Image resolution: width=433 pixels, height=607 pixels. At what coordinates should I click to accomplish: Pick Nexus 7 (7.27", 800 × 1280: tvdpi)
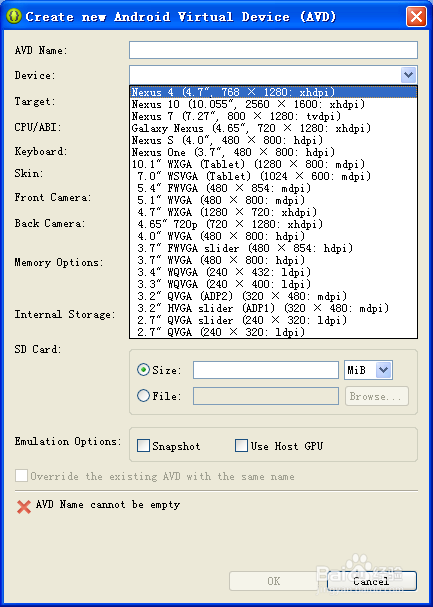click(273, 116)
